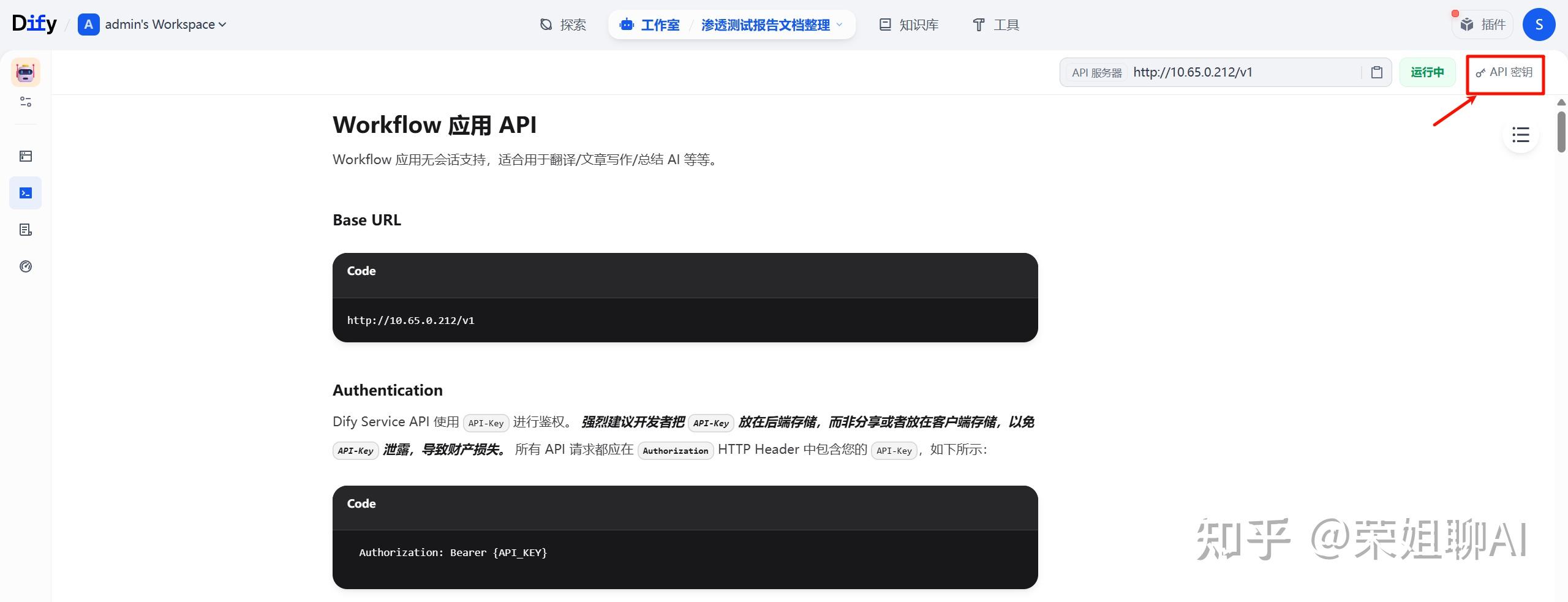Click the robot app avatar in sidebar

pos(25,72)
